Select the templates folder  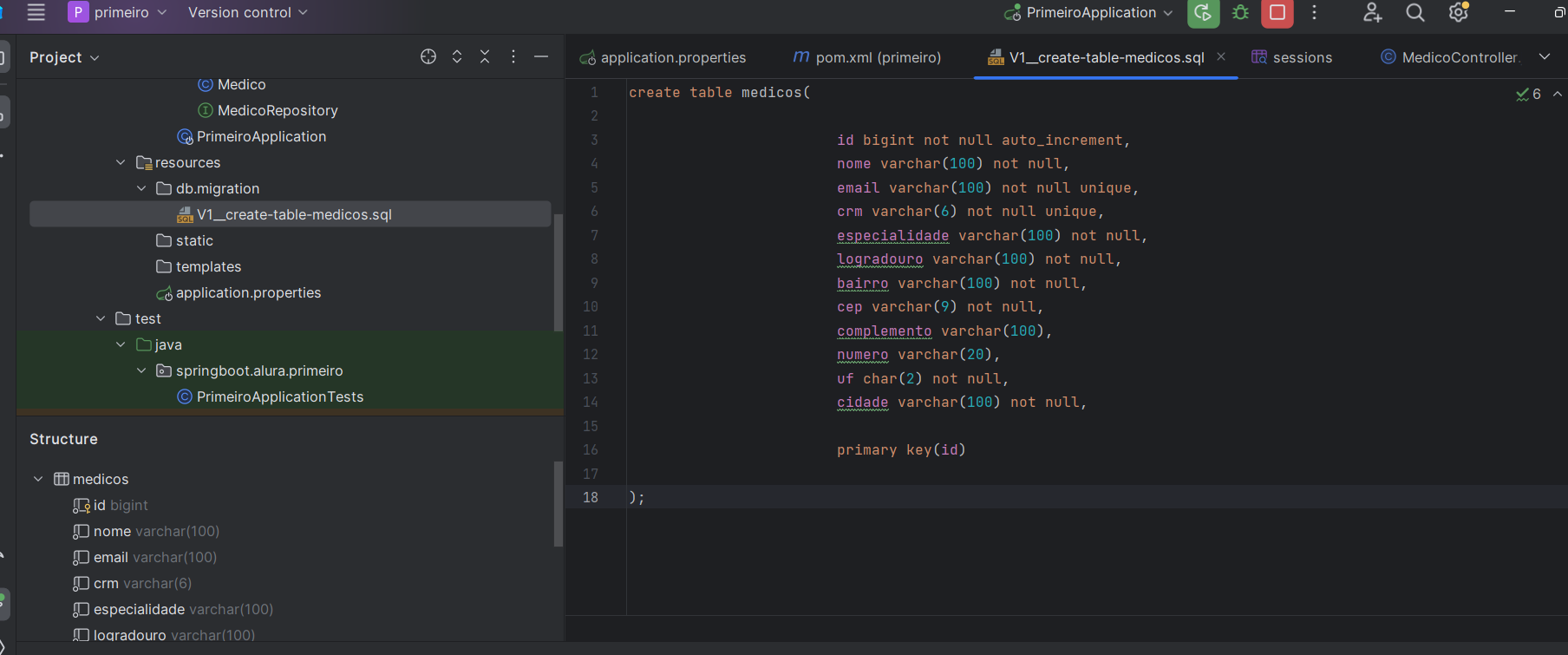(199, 266)
